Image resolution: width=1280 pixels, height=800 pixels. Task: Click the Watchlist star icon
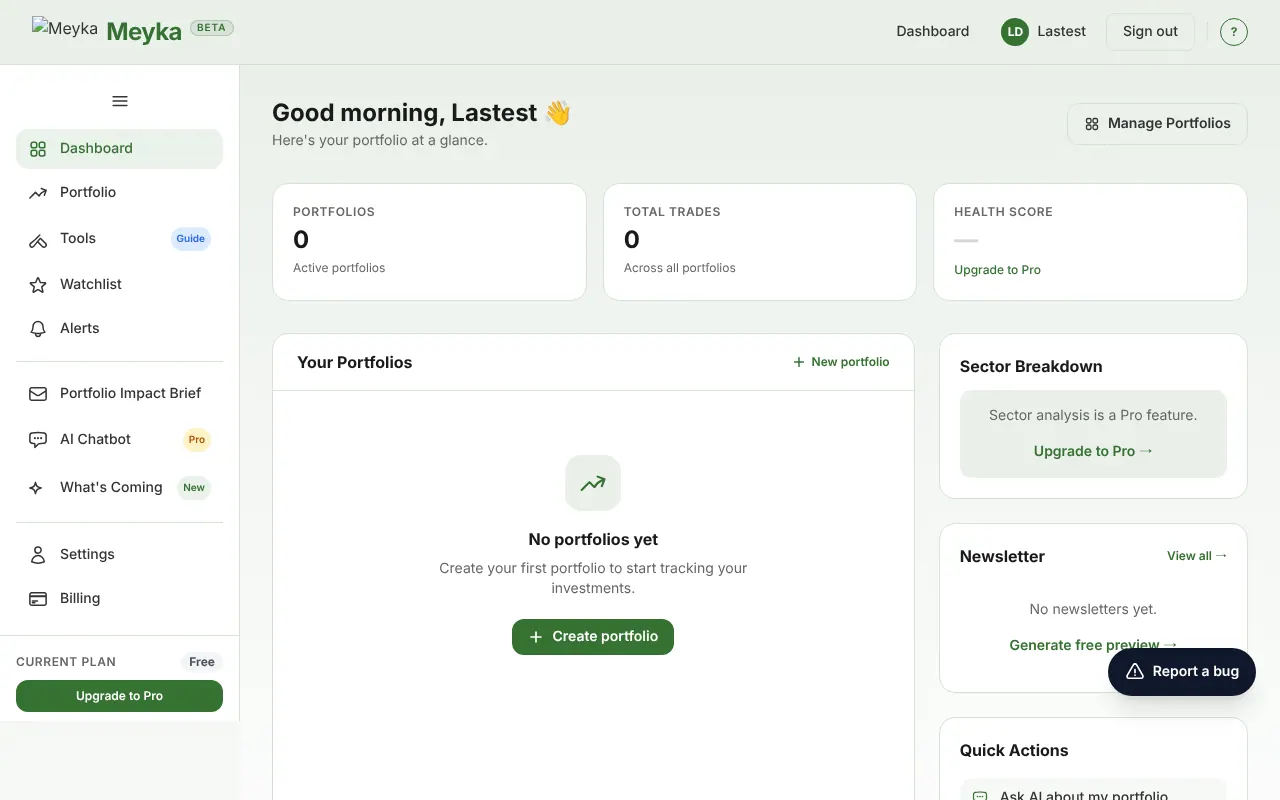(38, 285)
